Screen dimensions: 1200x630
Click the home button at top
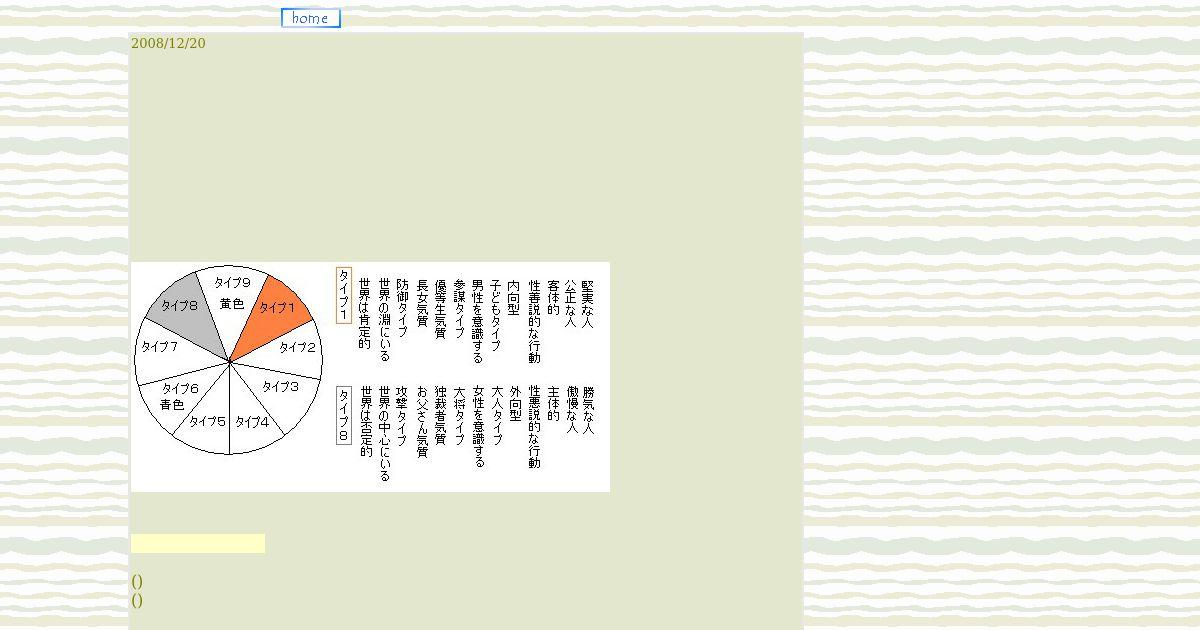(311, 18)
